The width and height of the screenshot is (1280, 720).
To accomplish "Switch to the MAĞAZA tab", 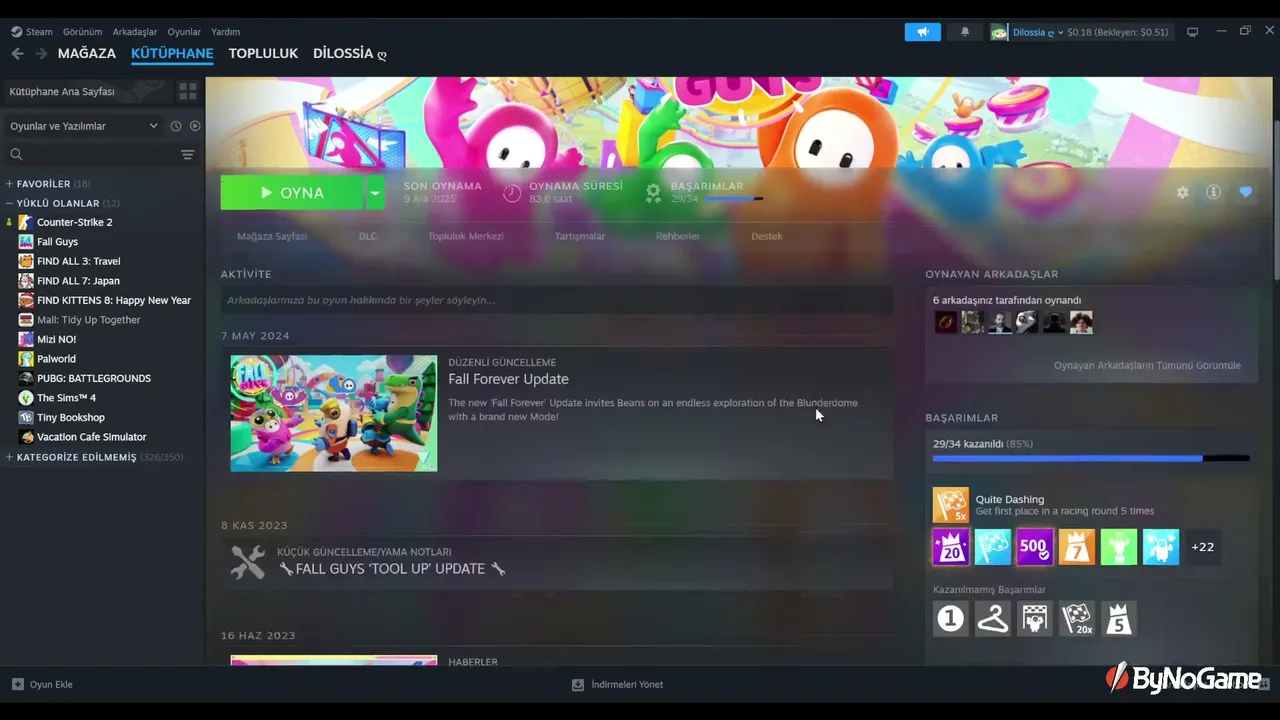I will [x=87, y=53].
